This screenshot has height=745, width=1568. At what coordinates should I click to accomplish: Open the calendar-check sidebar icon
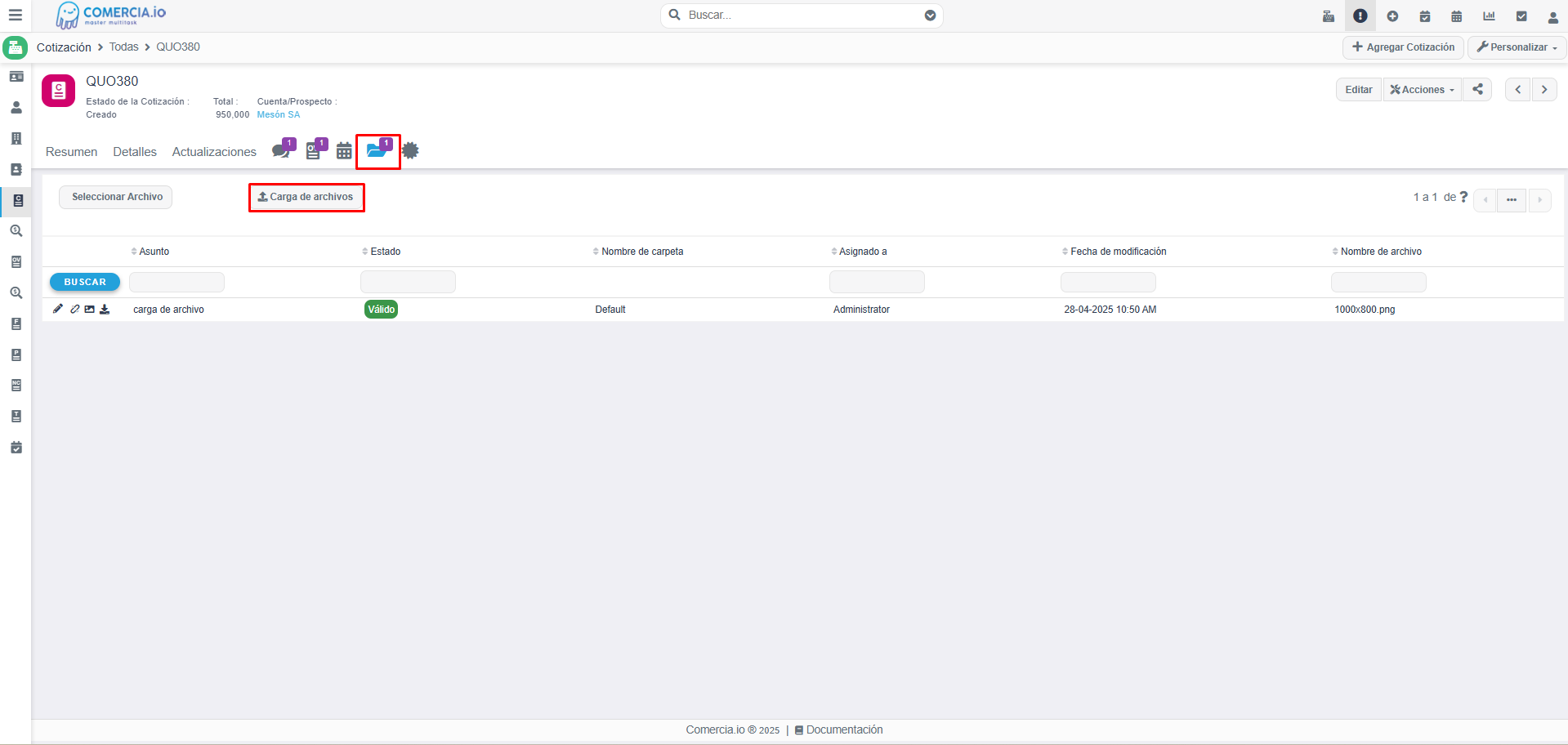pos(16,448)
